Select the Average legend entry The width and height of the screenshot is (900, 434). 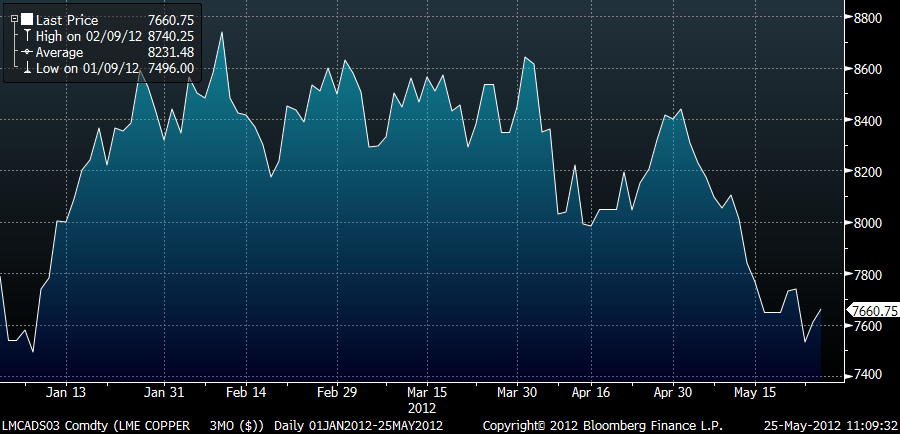click(60, 52)
